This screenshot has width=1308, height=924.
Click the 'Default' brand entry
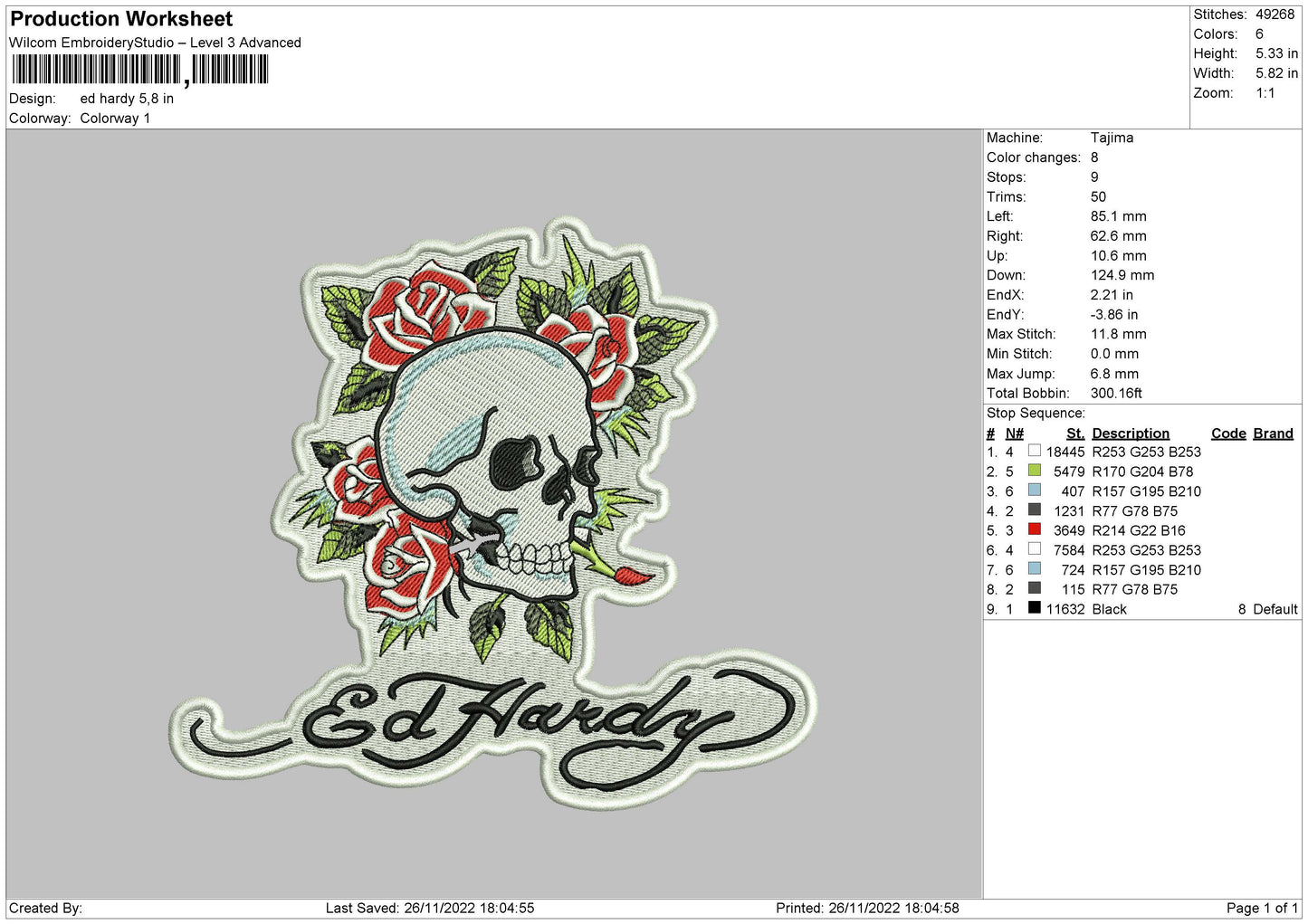pyautogui.click(x=1275, y=609)
